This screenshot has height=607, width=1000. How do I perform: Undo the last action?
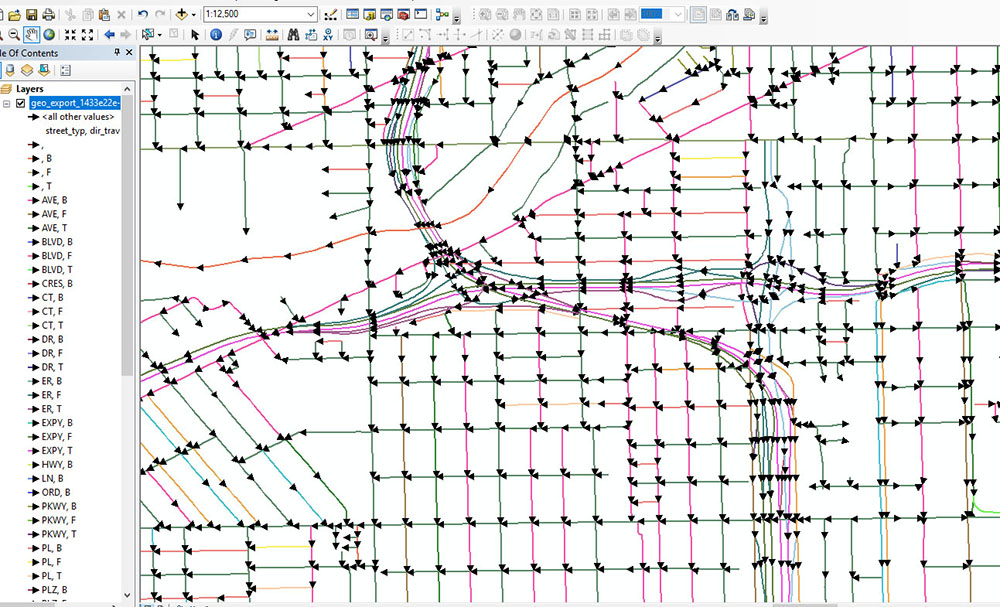(143, 14)
